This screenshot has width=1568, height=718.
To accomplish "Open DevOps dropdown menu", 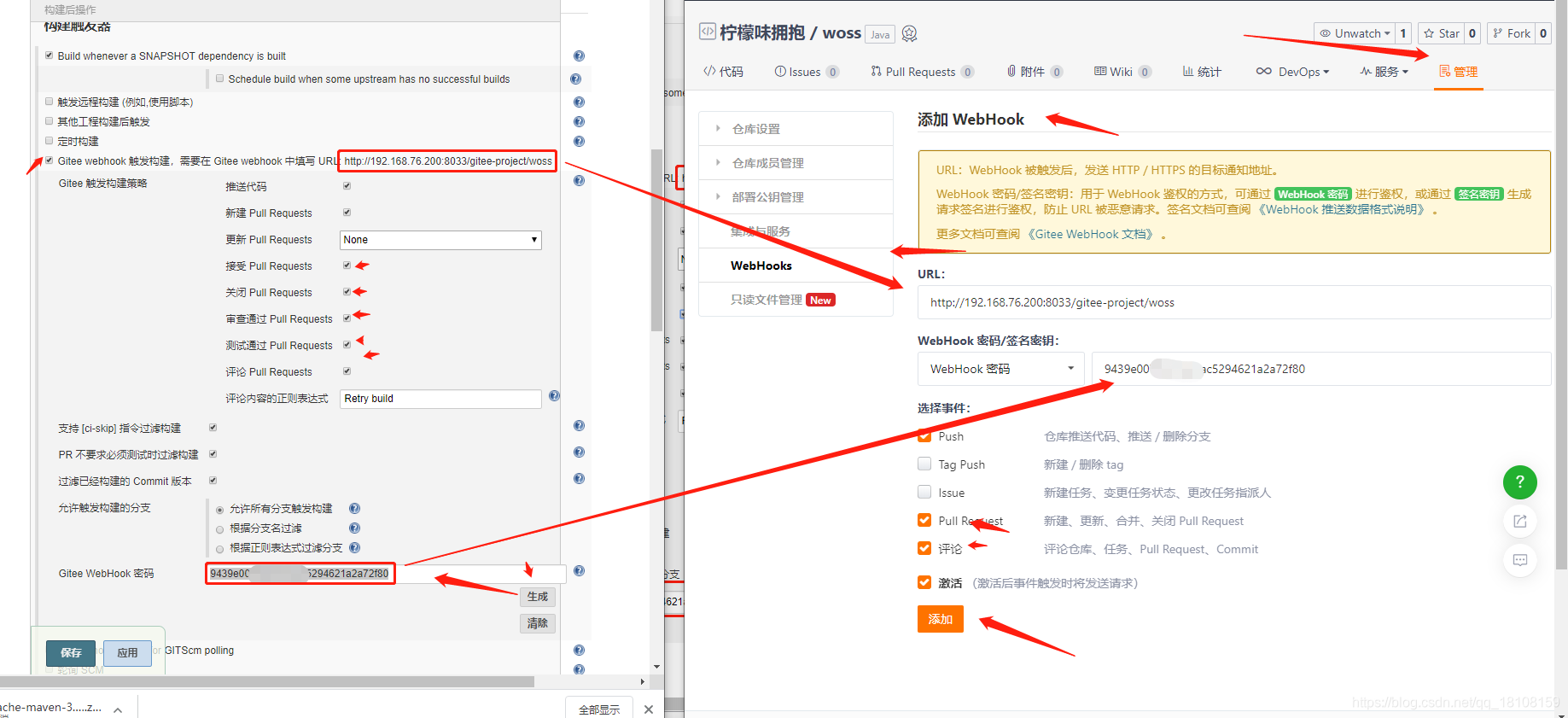I will 1292,72.
